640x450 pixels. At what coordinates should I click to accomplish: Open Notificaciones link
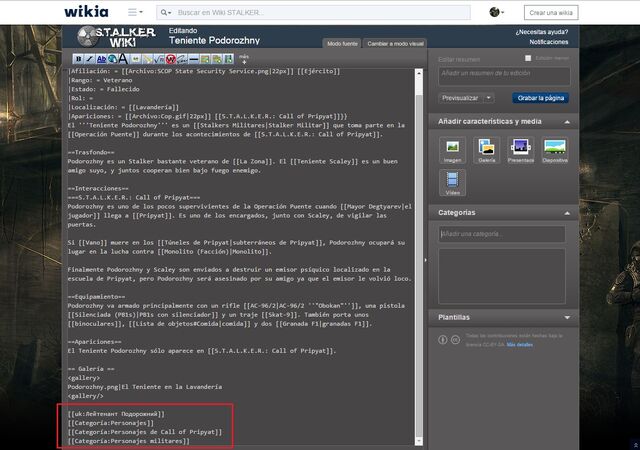coord(549,42)
